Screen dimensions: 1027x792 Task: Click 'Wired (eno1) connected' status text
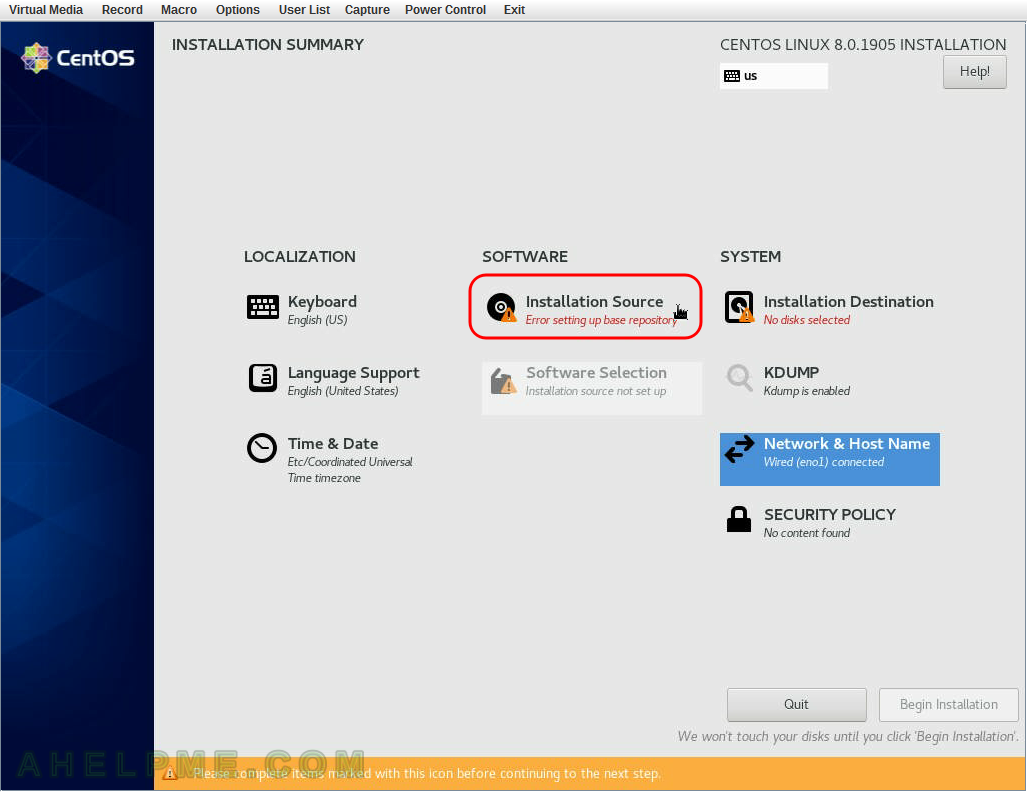pos(823,462)
